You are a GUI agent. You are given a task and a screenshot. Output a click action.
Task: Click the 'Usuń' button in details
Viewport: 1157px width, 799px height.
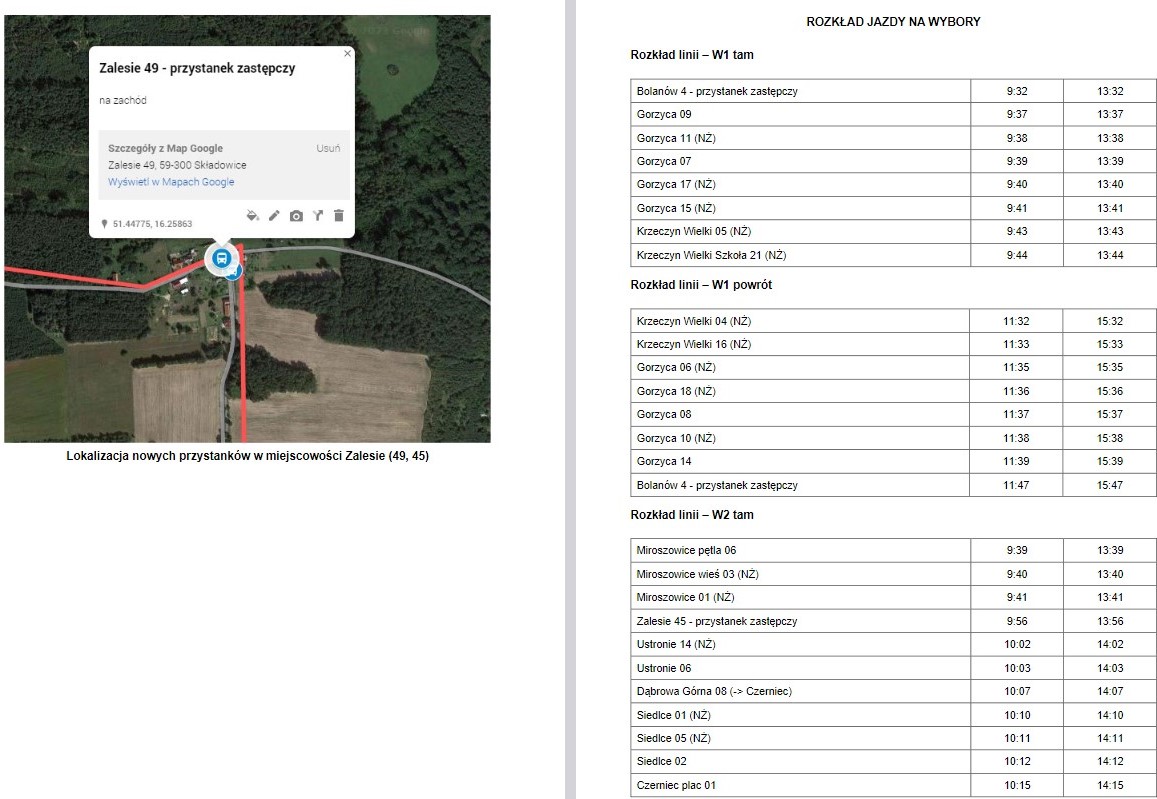328,148
